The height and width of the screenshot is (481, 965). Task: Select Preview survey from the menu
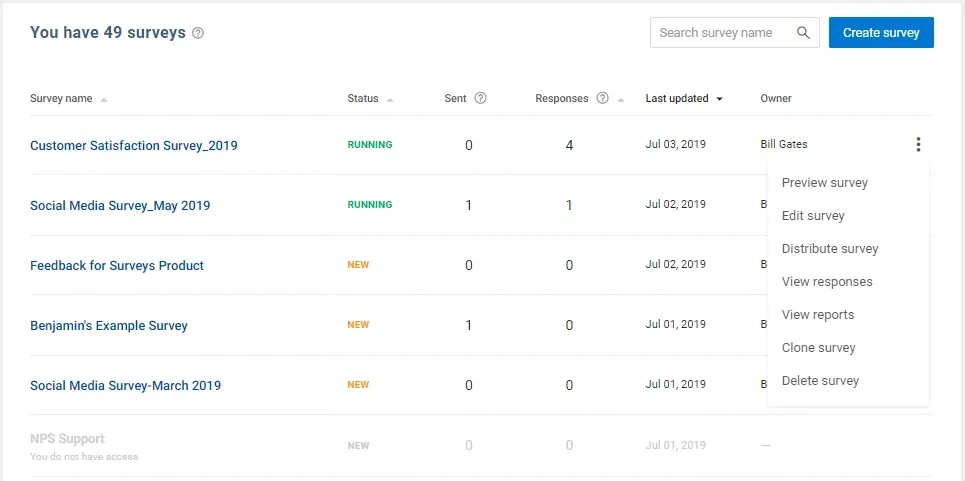(x=825, y=183)
